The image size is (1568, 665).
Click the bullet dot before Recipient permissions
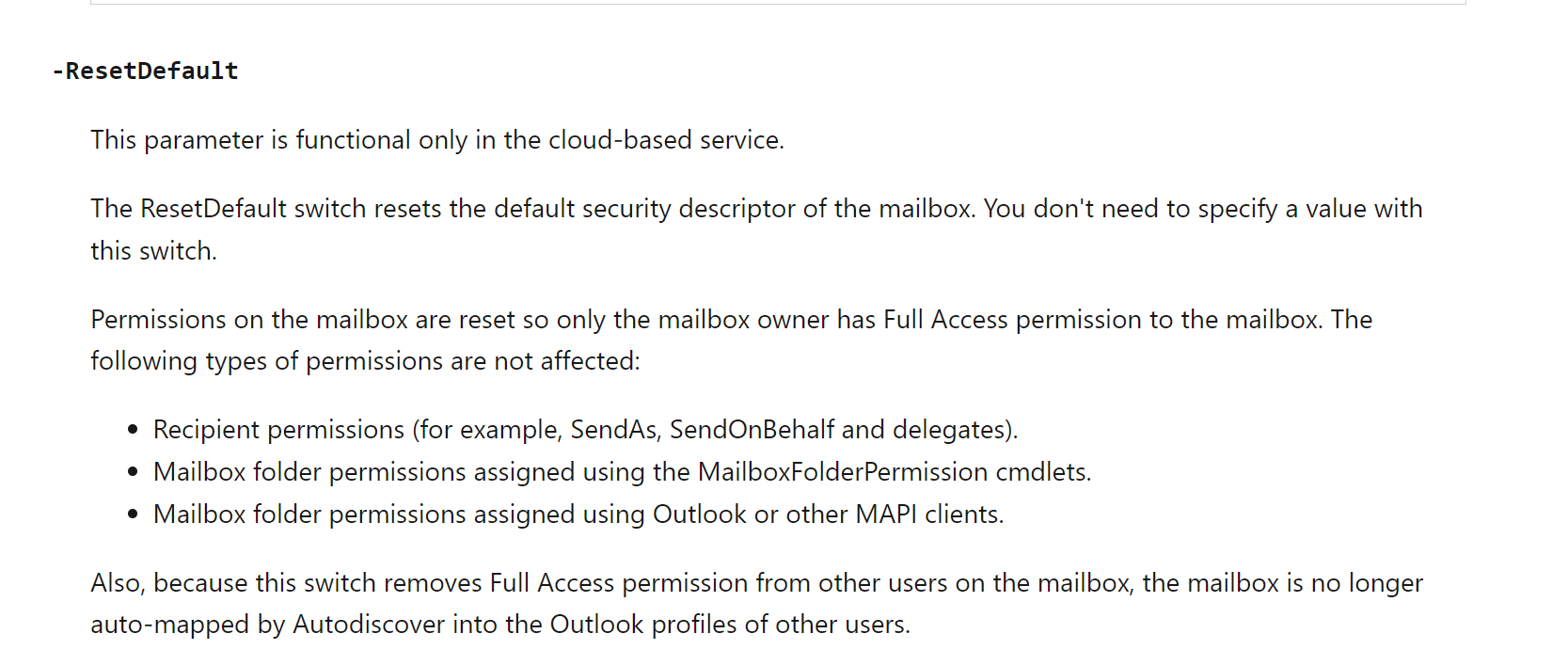pos(133,430)
